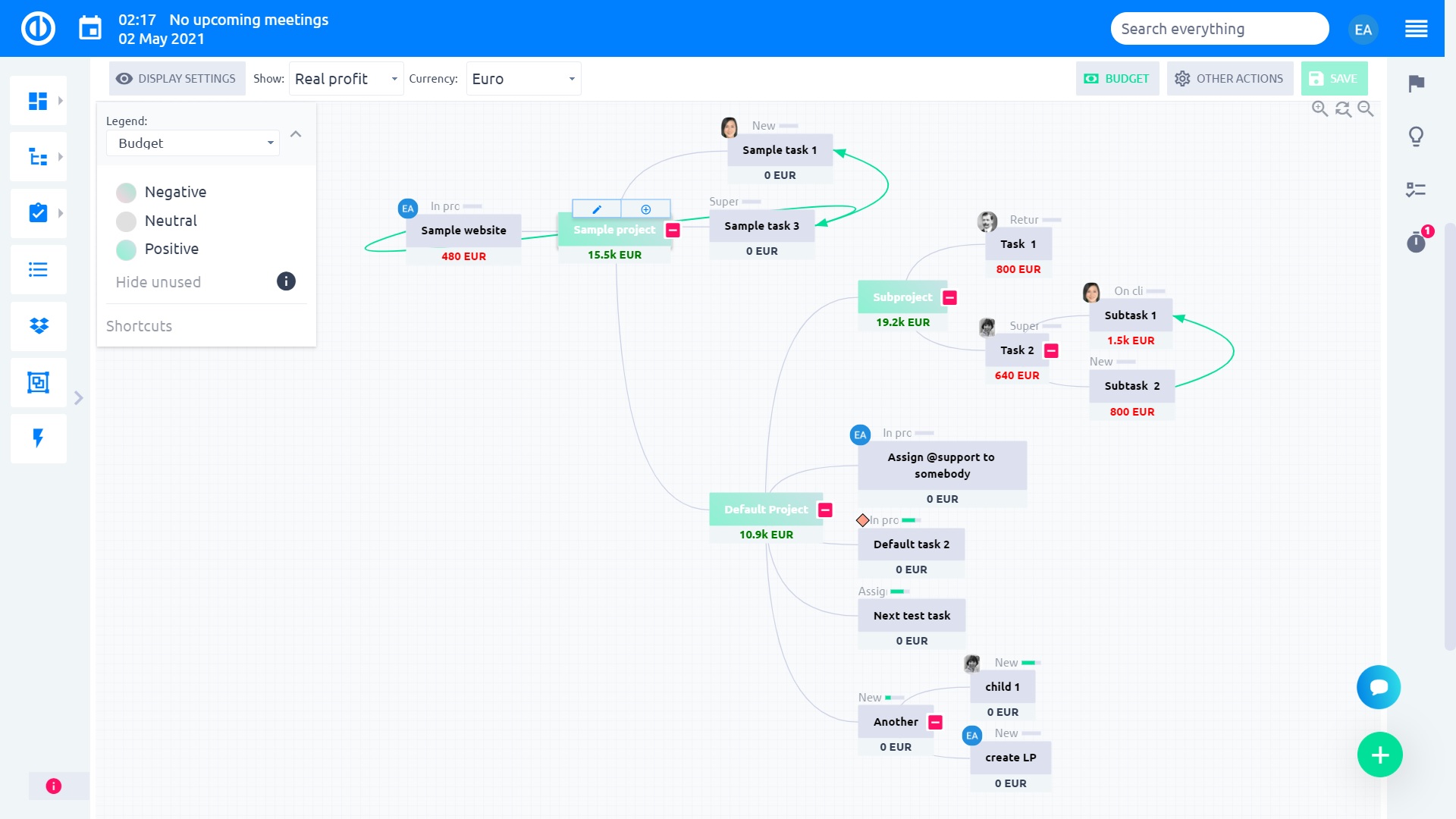
Task: Click the pencil edit icon above Sample project
Action: (x=597, y=209)
